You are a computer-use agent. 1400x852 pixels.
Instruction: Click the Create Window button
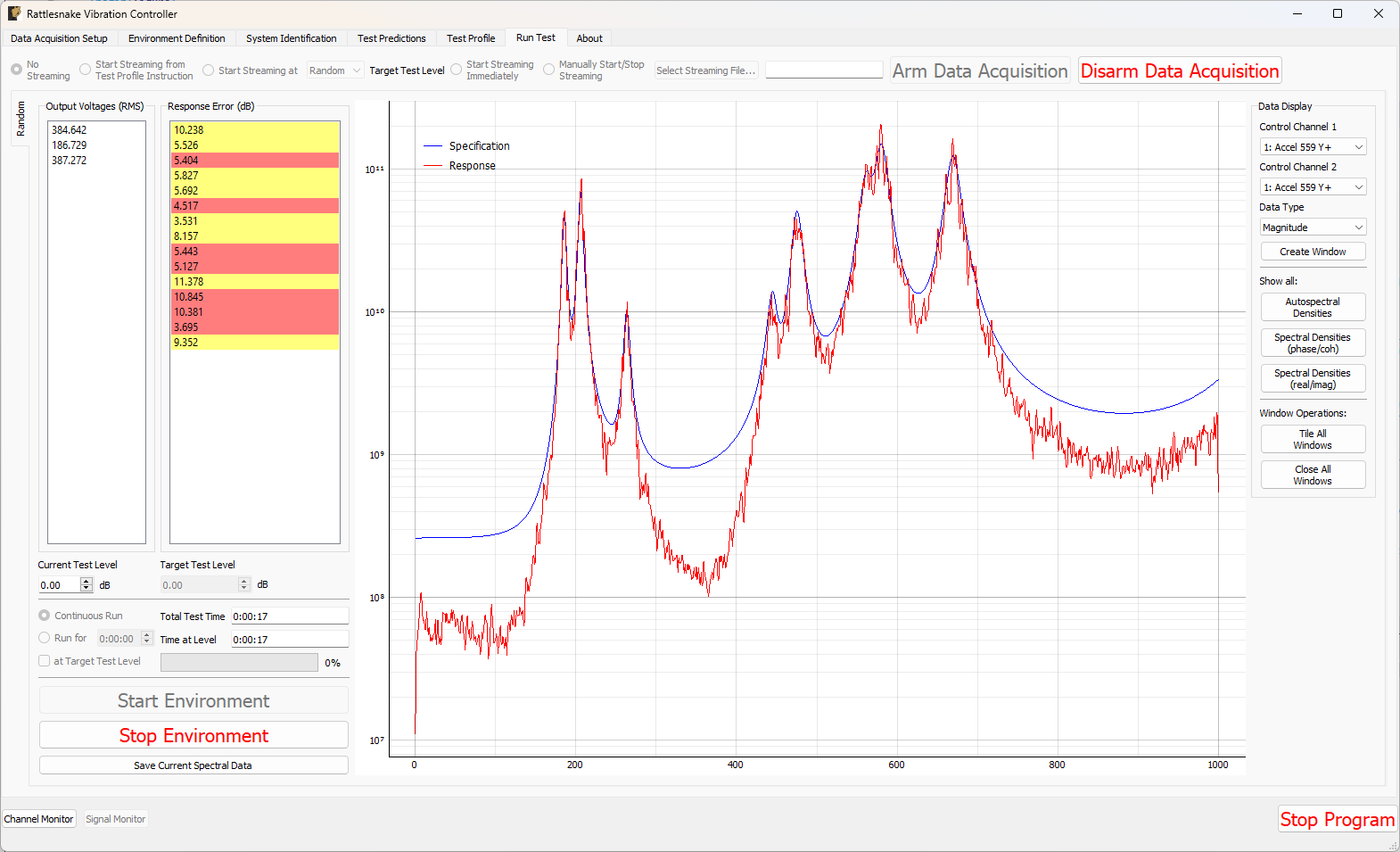[x=1313, y=252]
